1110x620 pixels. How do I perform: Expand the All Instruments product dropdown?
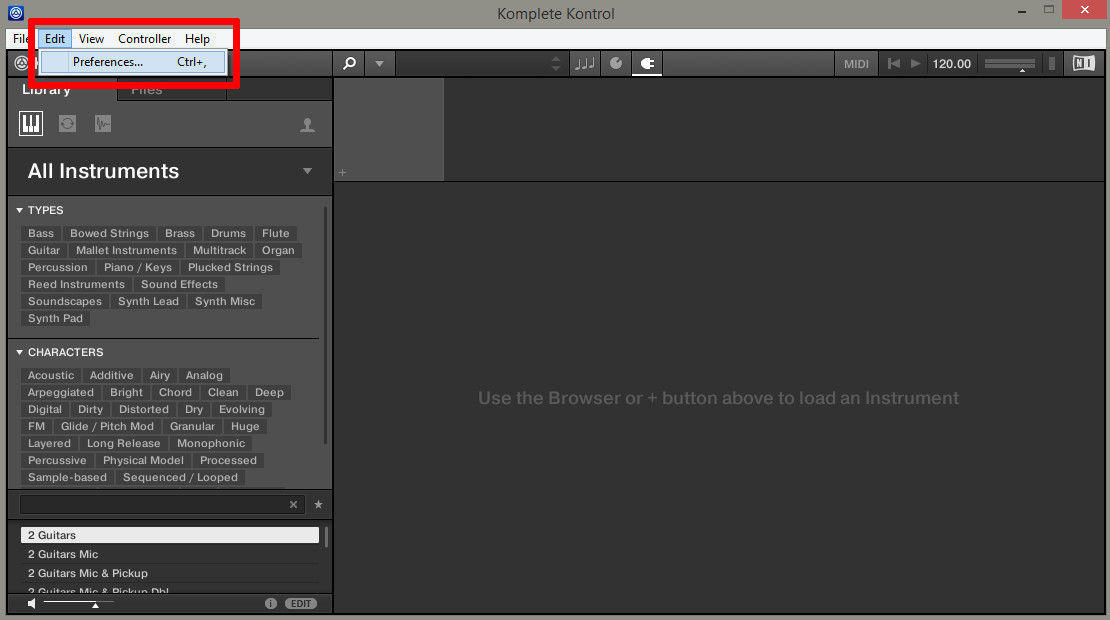(x=307, y=171)
